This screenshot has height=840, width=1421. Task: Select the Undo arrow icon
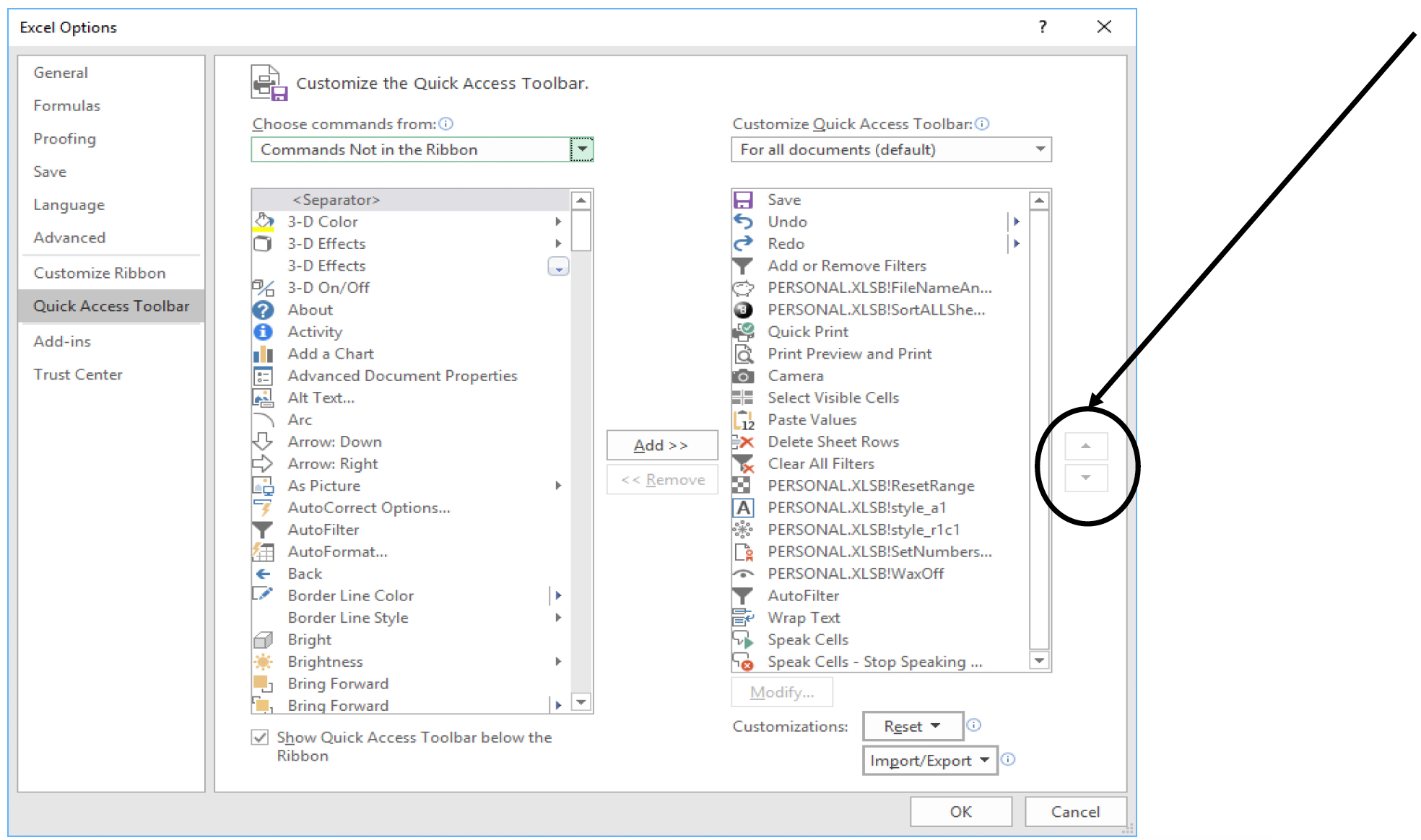(x=743, y=222)
